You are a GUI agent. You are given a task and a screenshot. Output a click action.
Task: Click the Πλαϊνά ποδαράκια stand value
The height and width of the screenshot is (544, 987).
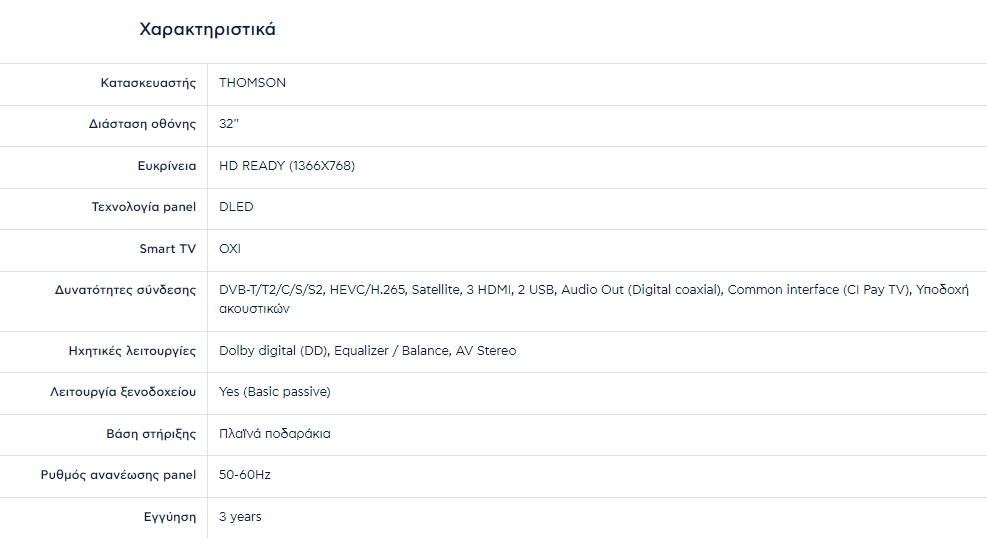[274, 434]
